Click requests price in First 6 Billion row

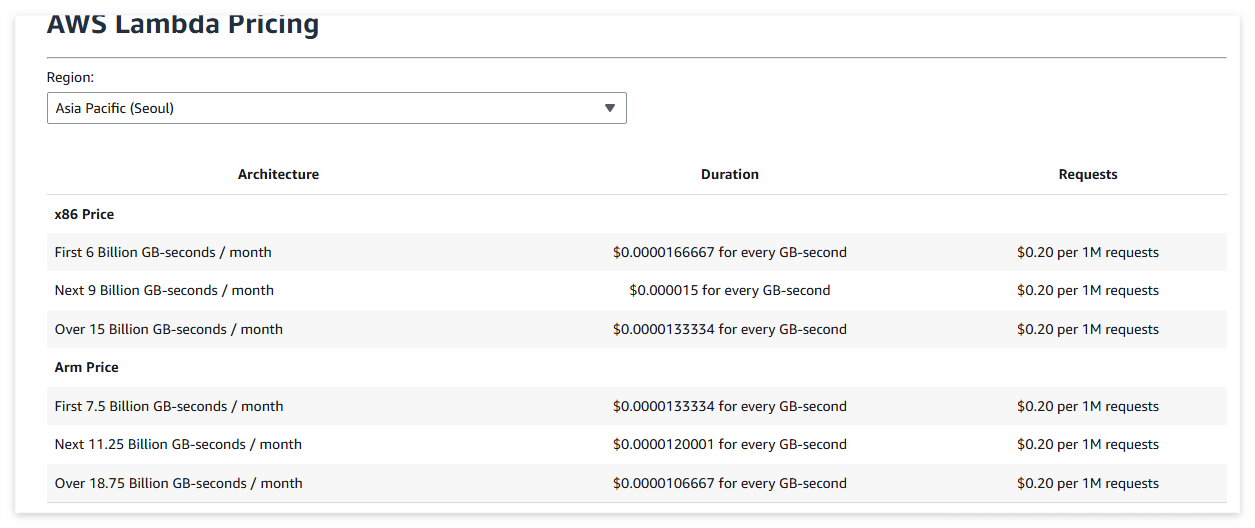coord(1088,252)
